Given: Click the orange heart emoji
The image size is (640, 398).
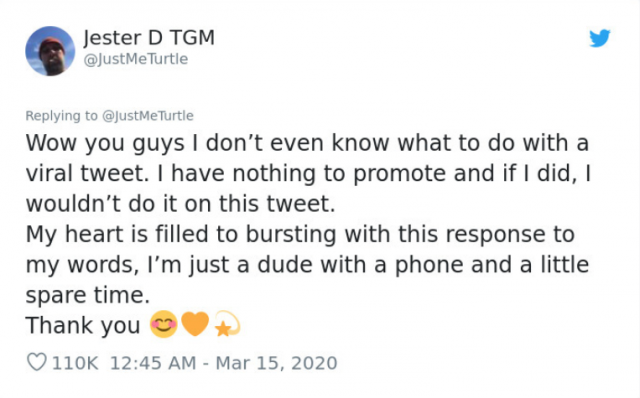Looking at the screenshot, I should (x=195, y=324).
